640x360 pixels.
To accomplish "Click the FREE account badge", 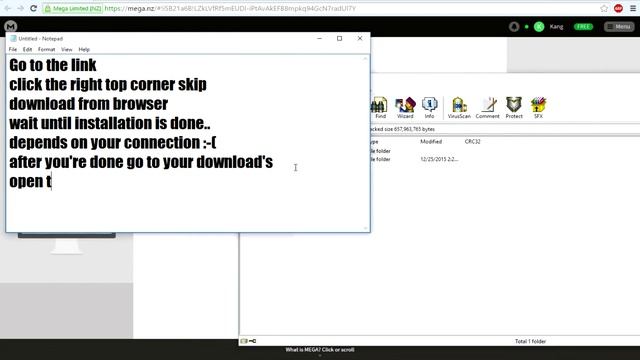I will 583,27.
